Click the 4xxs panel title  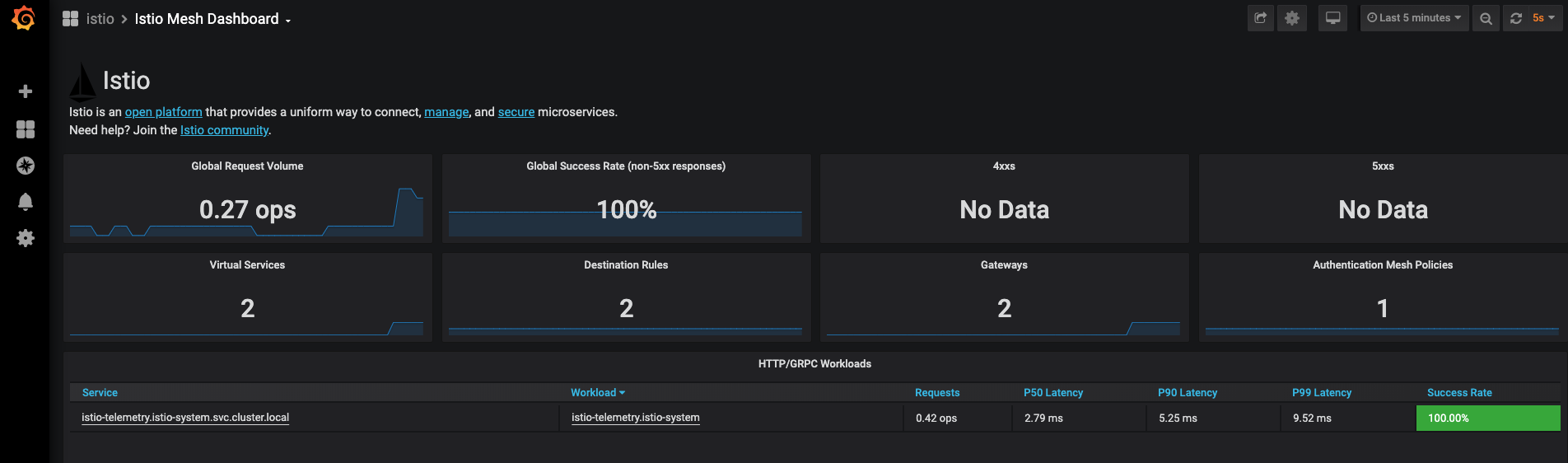click(1004, 166)
